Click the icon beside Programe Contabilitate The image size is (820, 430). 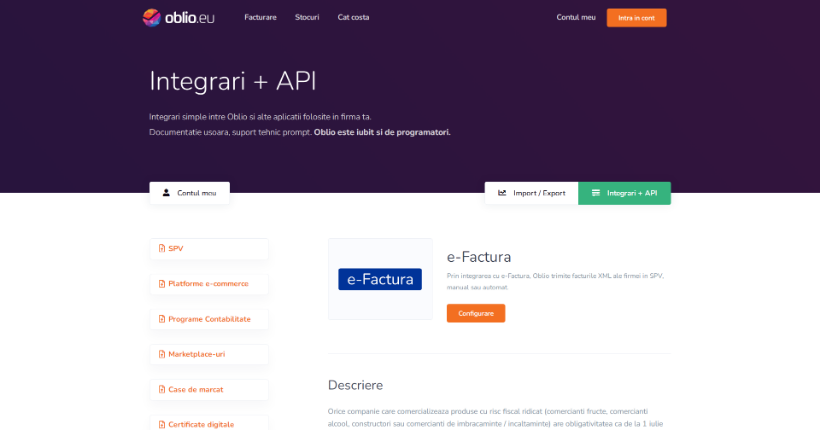pos(162,319)
